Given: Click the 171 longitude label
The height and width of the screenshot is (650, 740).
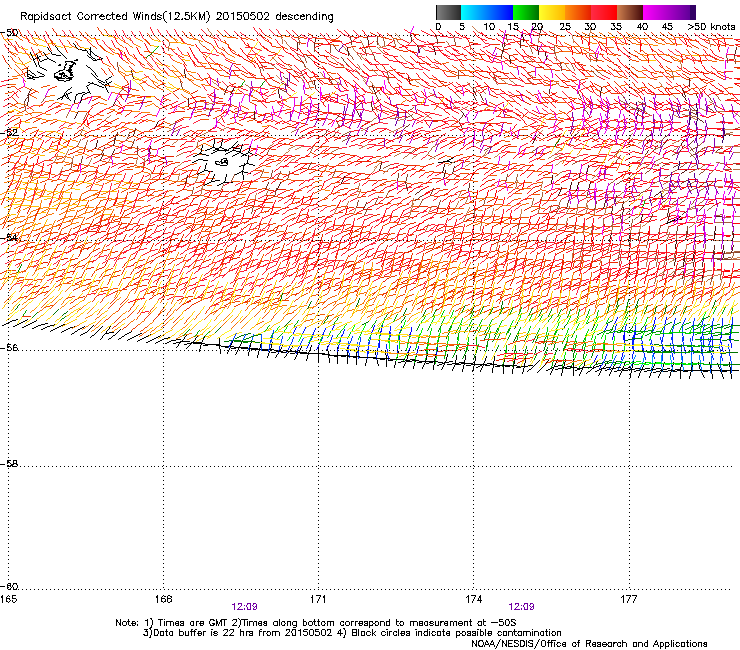Looking at the screenshot, I should [x=318, y=599].
